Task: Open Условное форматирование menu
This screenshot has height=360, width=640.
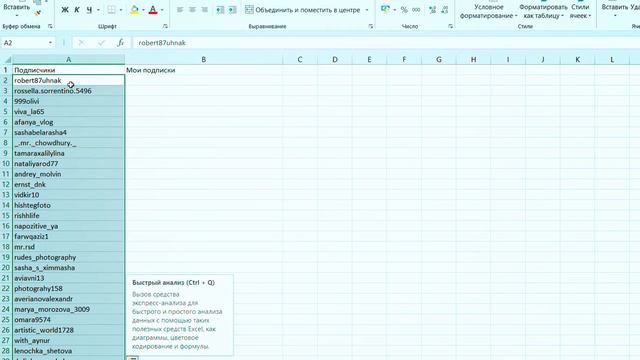Action: [x=488, y=11]
